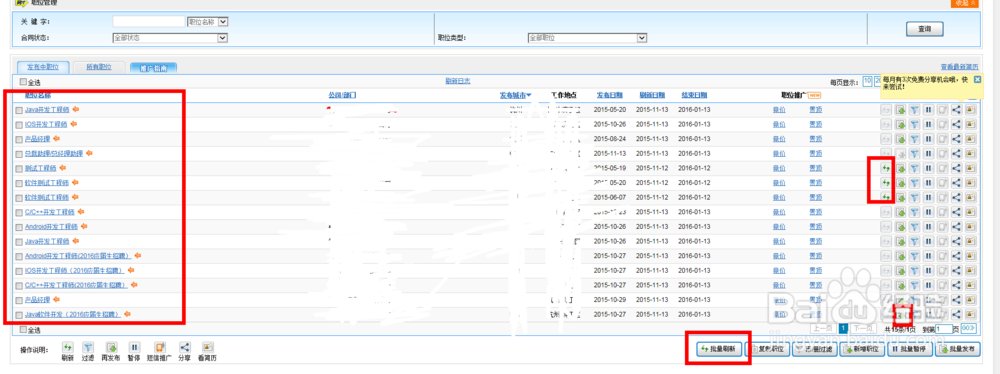Viewport: 1000px width, 374px height.
Task: View resumes for 总裁助理/总经理助理 job
Action: point(971,153)
